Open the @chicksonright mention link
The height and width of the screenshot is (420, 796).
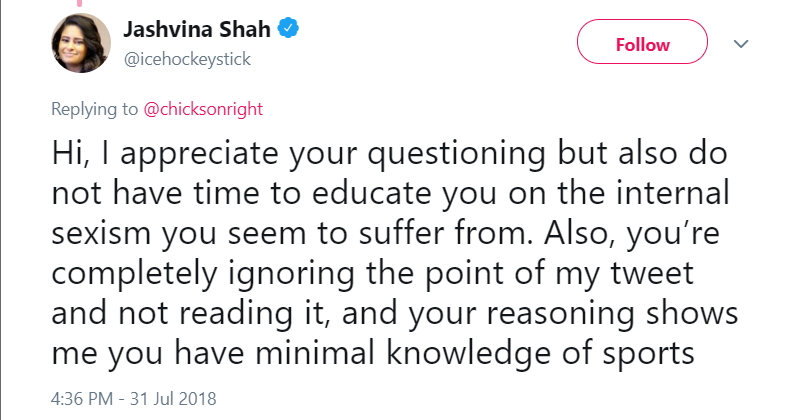tap(203, 109)
